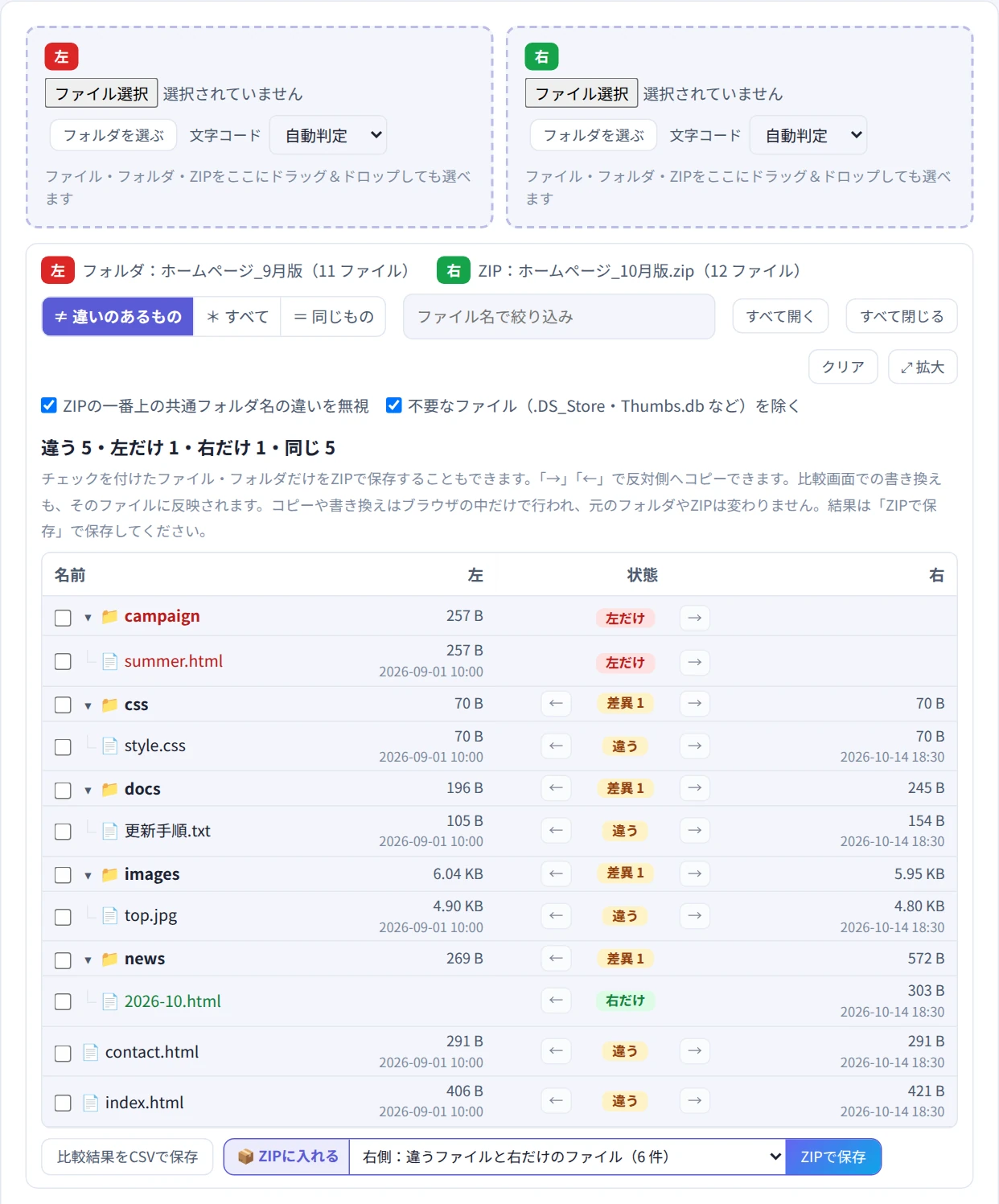Copy index.html to left side
999x1204 pixels.
[556, 1100]
